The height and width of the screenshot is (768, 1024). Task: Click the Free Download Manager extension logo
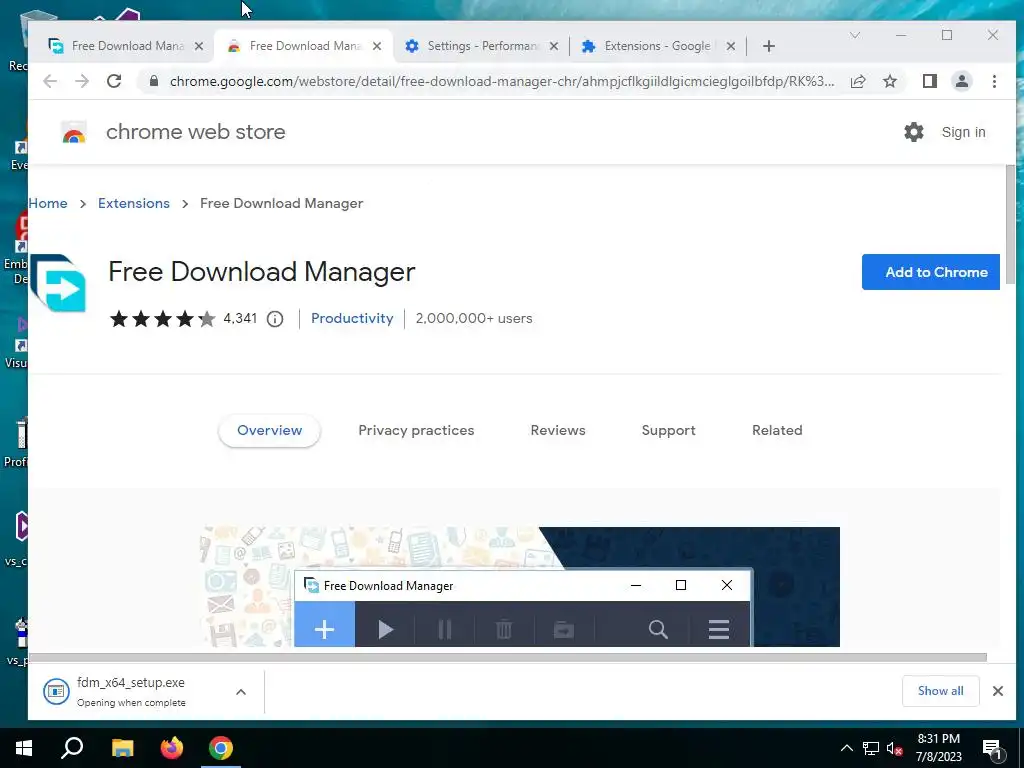pos(58,283)
